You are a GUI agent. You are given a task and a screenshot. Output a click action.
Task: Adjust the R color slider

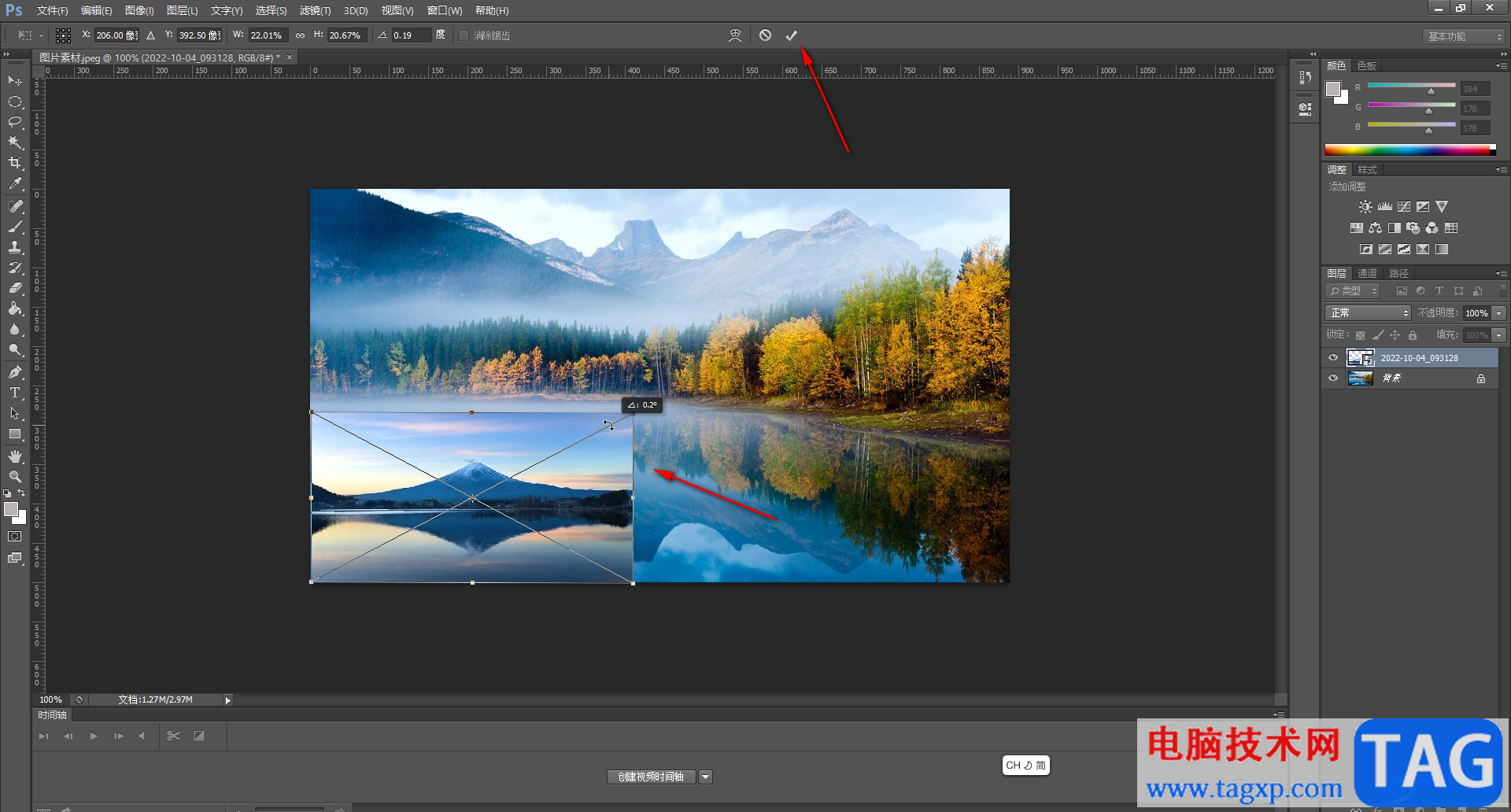click(x=1431, y=91)
